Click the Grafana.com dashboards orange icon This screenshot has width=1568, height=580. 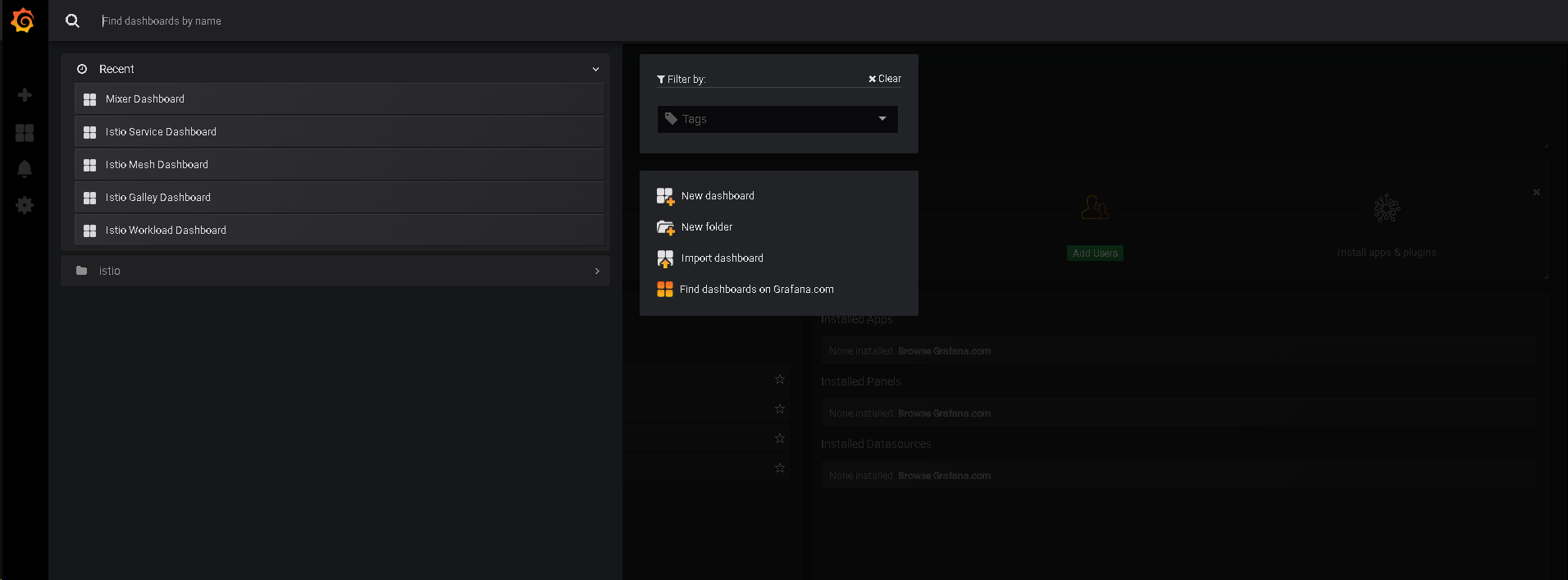(665, 290)
